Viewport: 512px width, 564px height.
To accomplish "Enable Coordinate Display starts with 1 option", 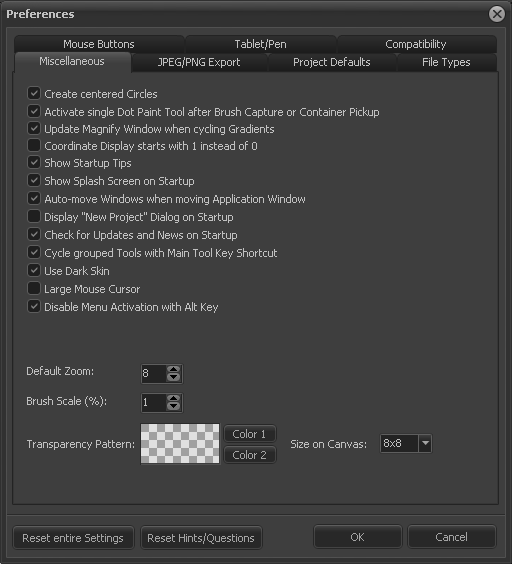I will [x=34, y=145].
